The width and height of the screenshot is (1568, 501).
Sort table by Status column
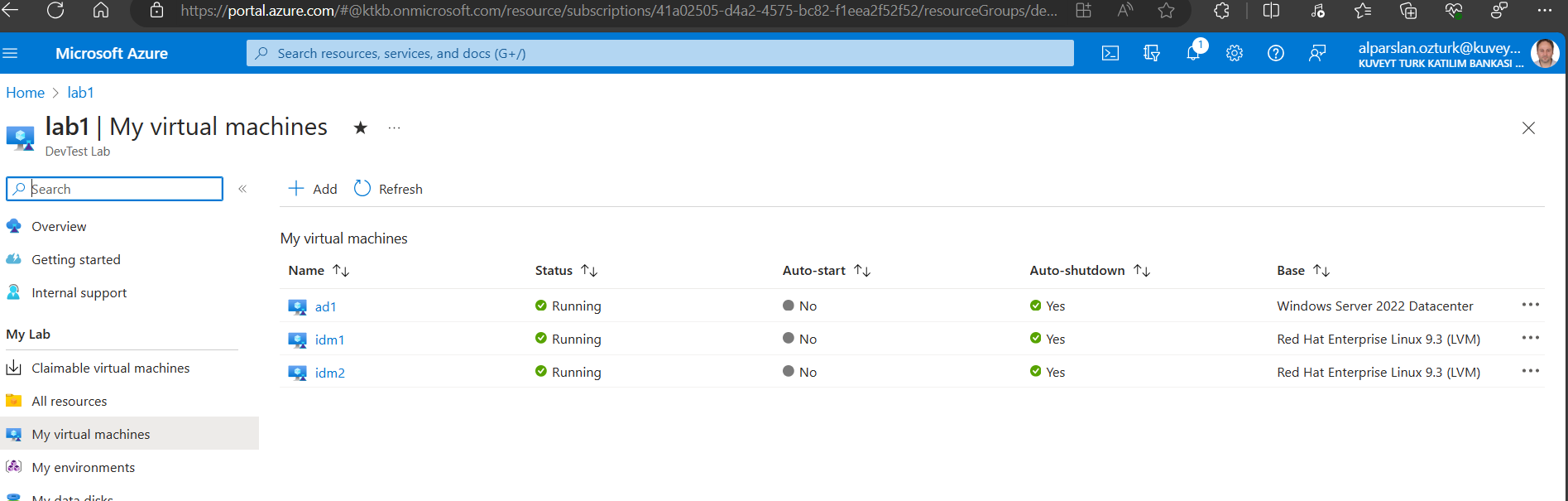[x=566, y=271]
